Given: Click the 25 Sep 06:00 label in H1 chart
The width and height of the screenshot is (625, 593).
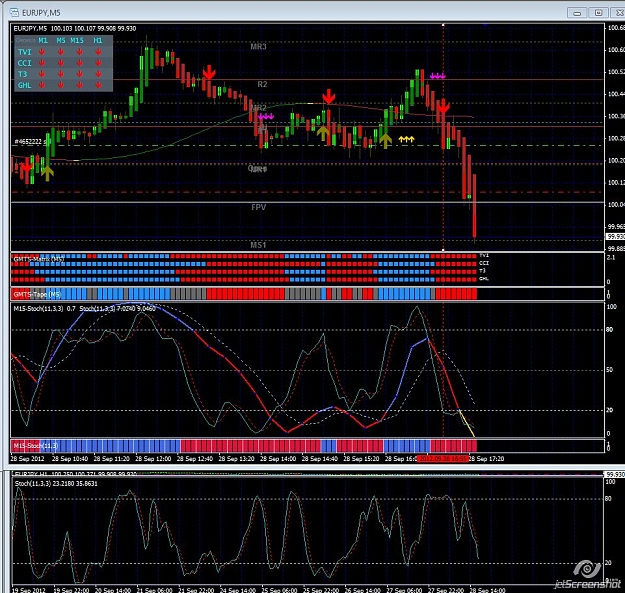Looking at the screenshot, I should [x=279, y=590].
